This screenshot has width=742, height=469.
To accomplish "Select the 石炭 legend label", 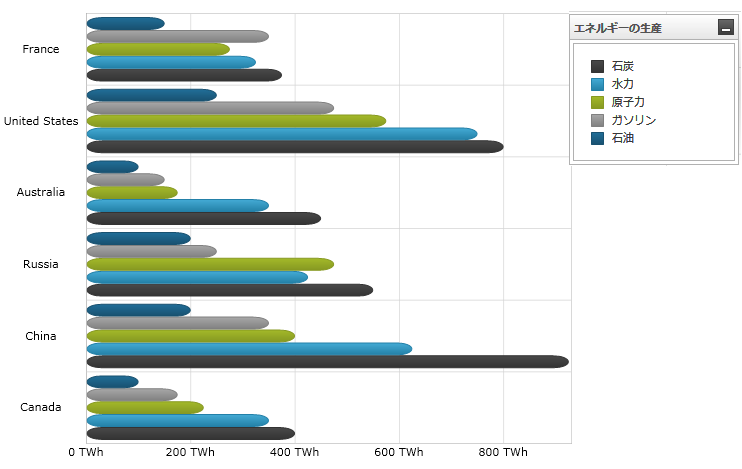I will [x=622, y=66].
